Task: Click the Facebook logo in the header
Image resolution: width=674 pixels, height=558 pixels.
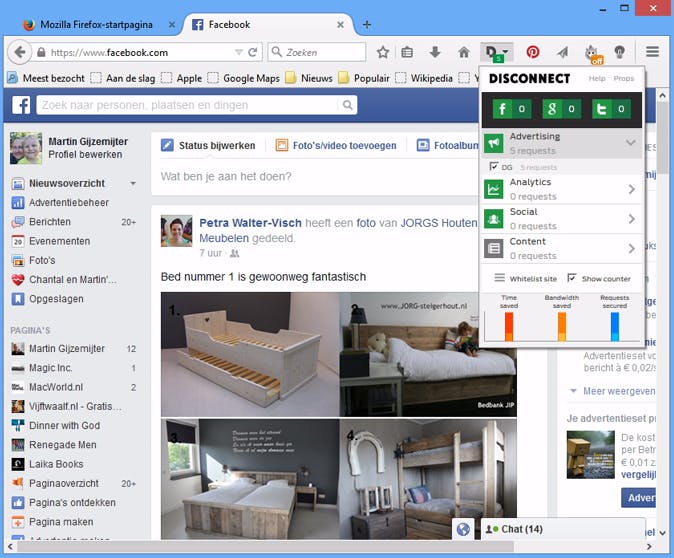Action: [21, 105]
